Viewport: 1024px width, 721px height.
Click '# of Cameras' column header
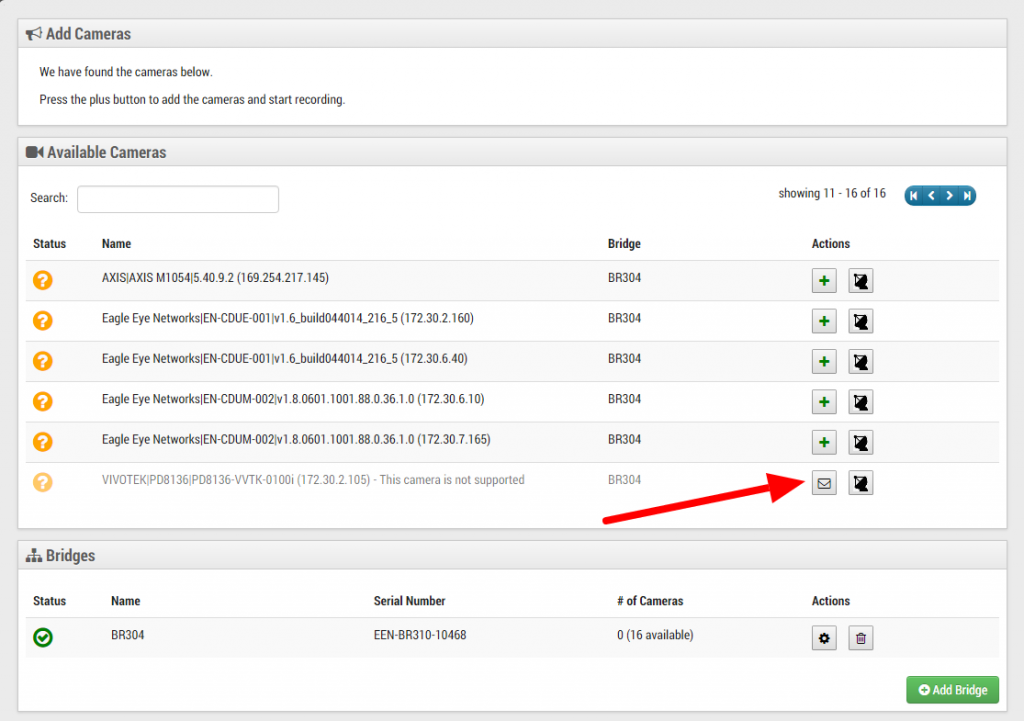click(x=650, y=601)
